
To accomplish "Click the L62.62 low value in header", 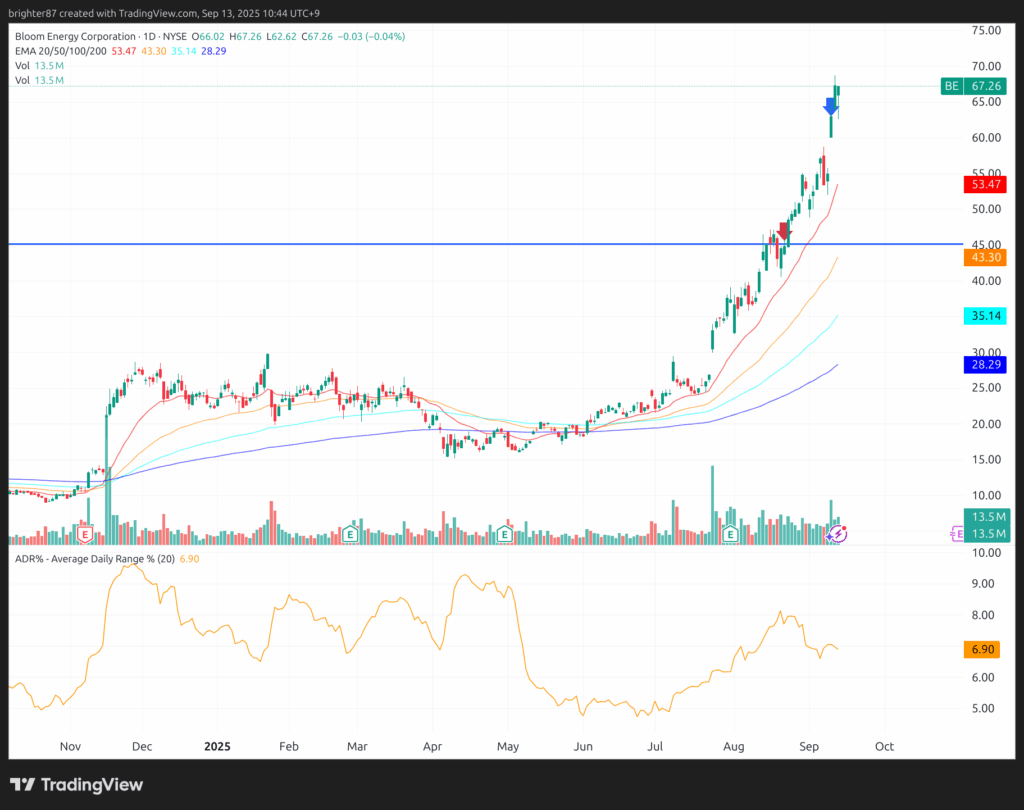I will tap(281, 37).
